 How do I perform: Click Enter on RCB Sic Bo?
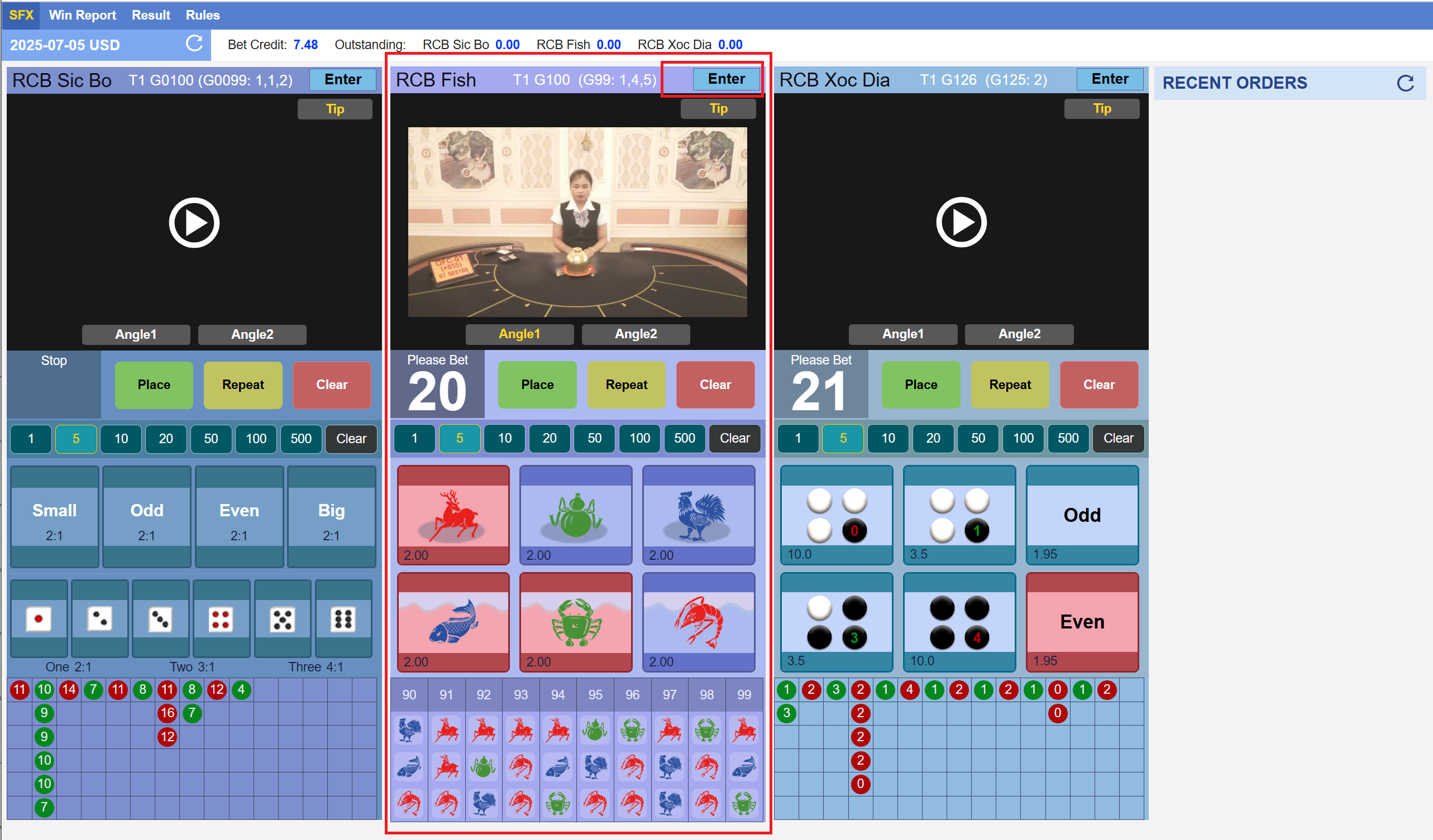[x=342, y=79]
